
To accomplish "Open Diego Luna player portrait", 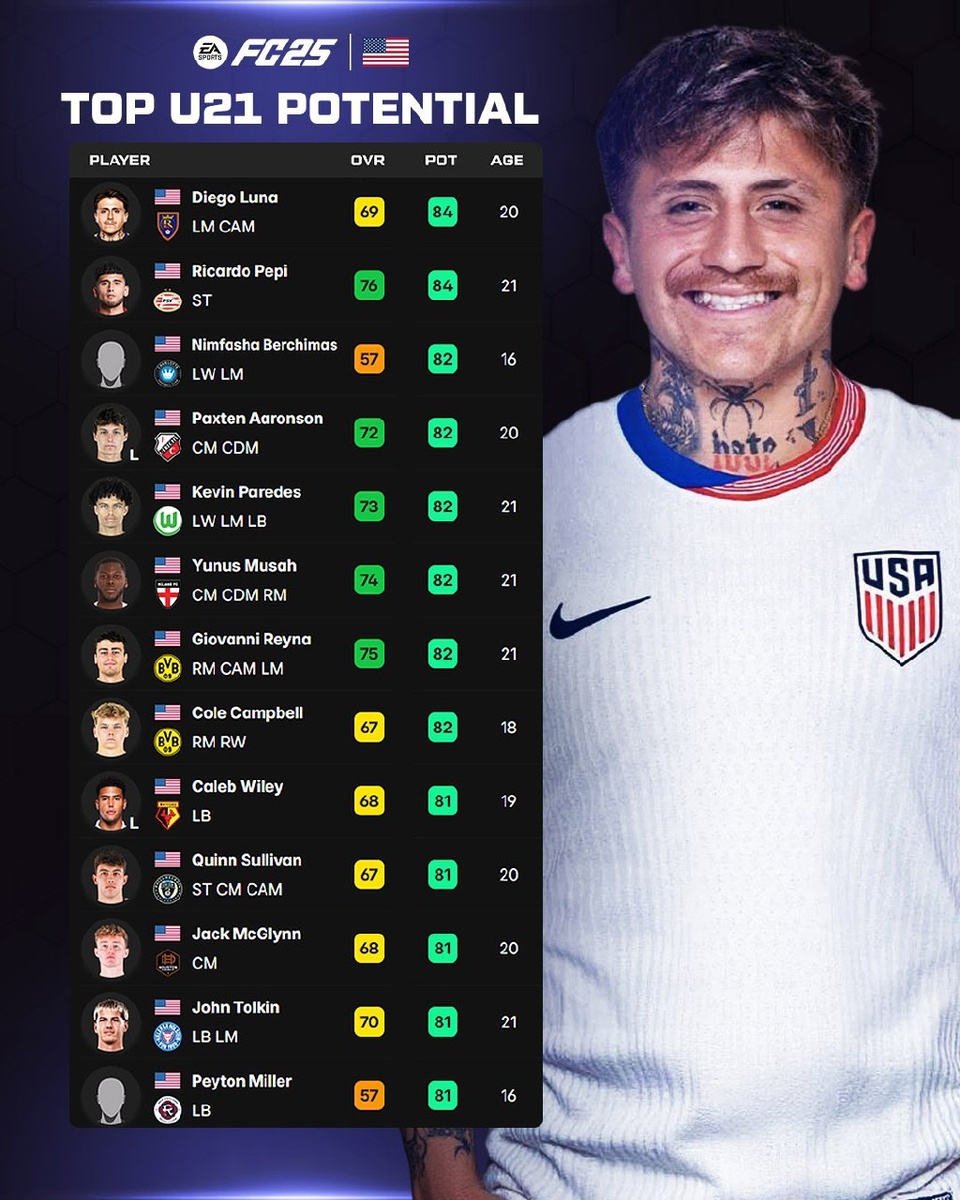I will pos(111,212).
